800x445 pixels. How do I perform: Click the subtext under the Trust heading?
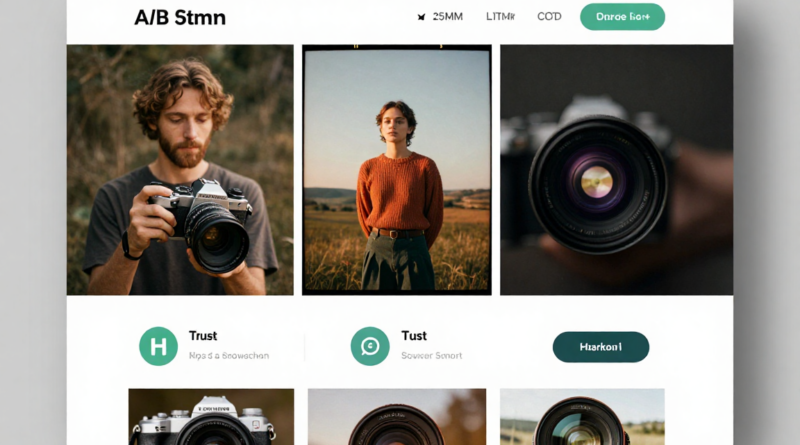pos(228,355)
